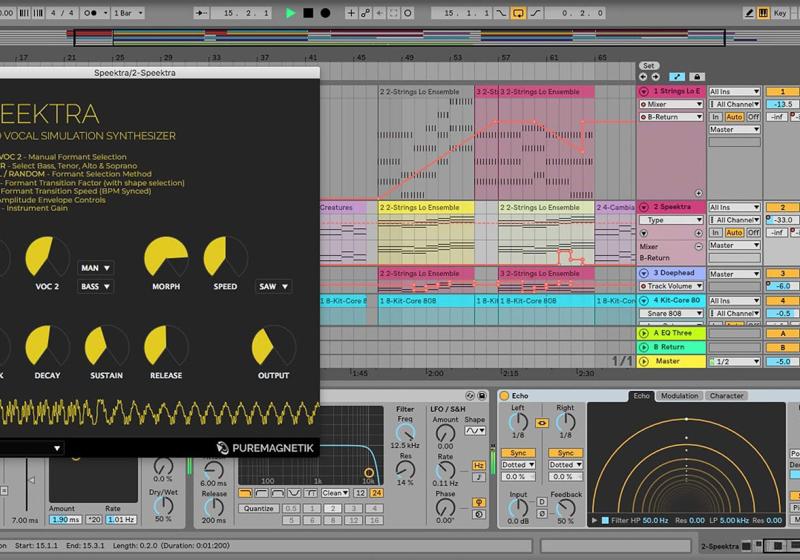Enable Echo Left delay Sync button

click(518, 453)
